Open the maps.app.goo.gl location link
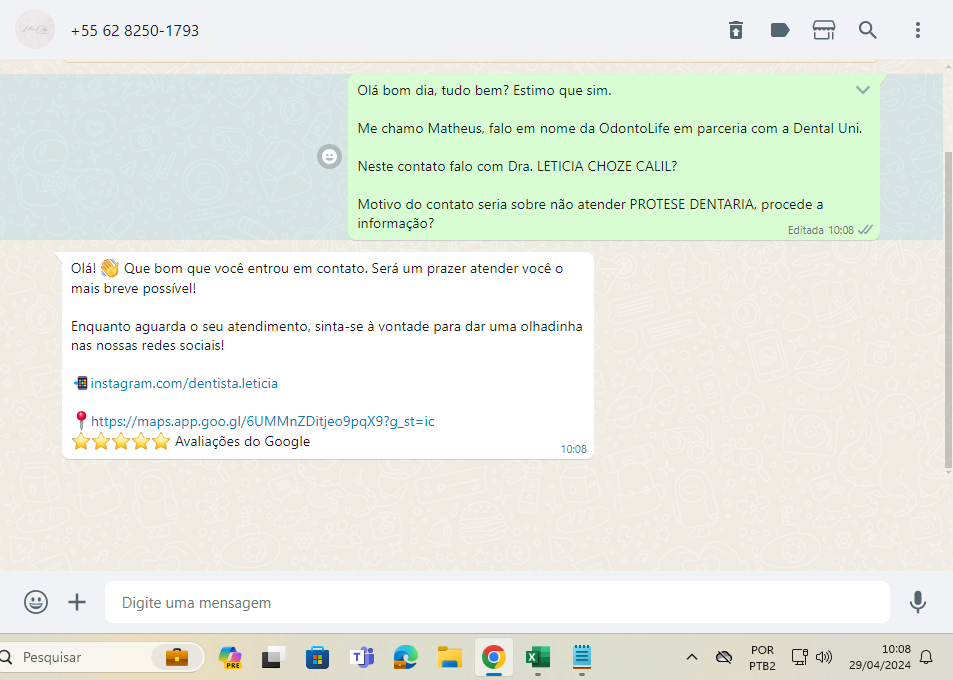 click(x=263, y=421)
